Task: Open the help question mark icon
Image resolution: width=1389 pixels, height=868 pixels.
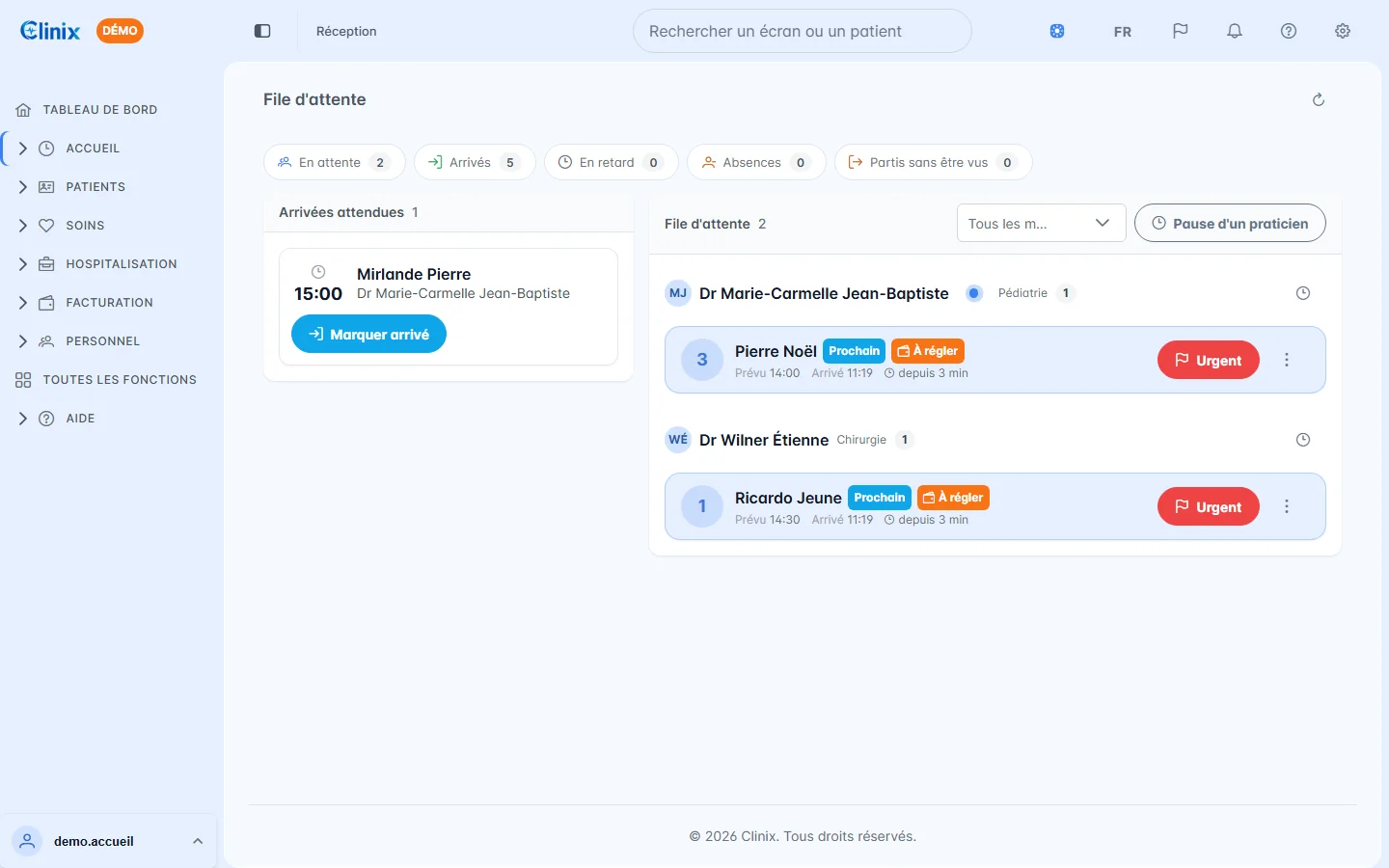Action: click(1289, 31)
